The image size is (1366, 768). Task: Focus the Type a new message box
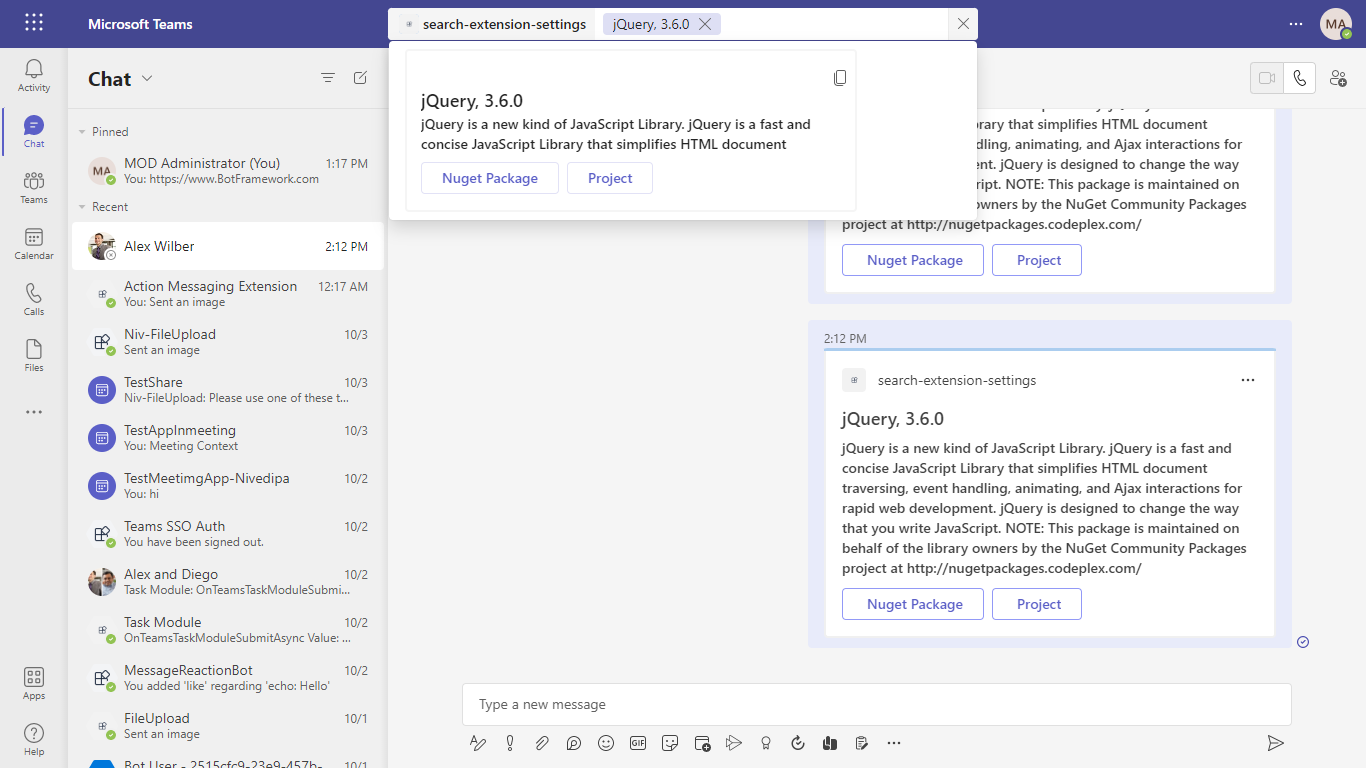[877, 705]
